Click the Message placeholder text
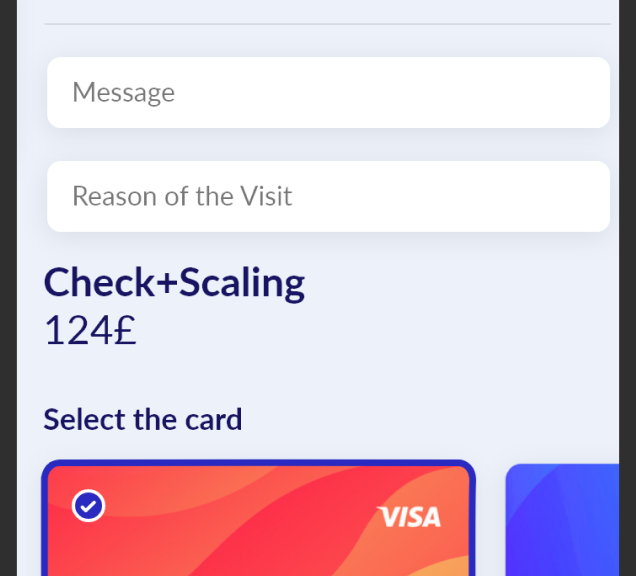Viewport: 636px width, 576px height. pyautogui.click(x=123, y=93)
